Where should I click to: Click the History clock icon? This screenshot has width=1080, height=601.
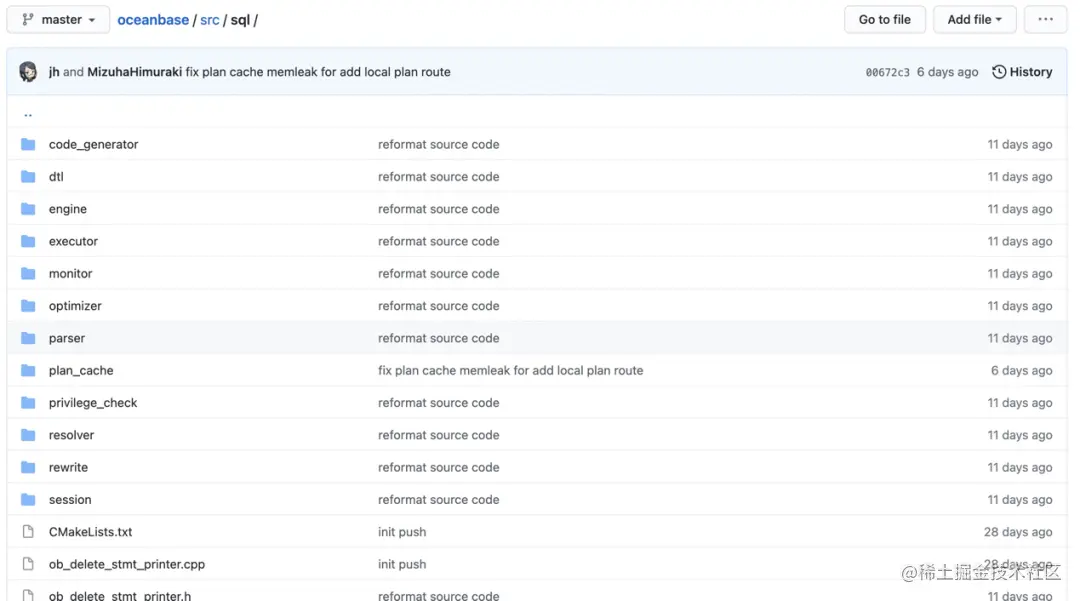click(x=999, y=72)
